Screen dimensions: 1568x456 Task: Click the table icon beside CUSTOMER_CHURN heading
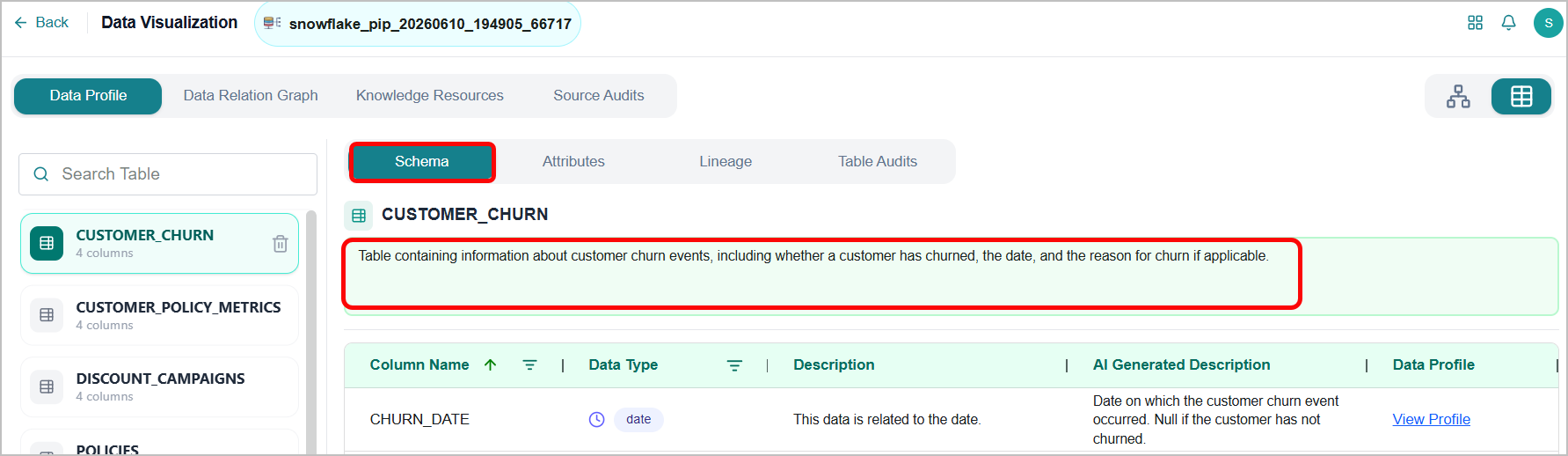359,215
